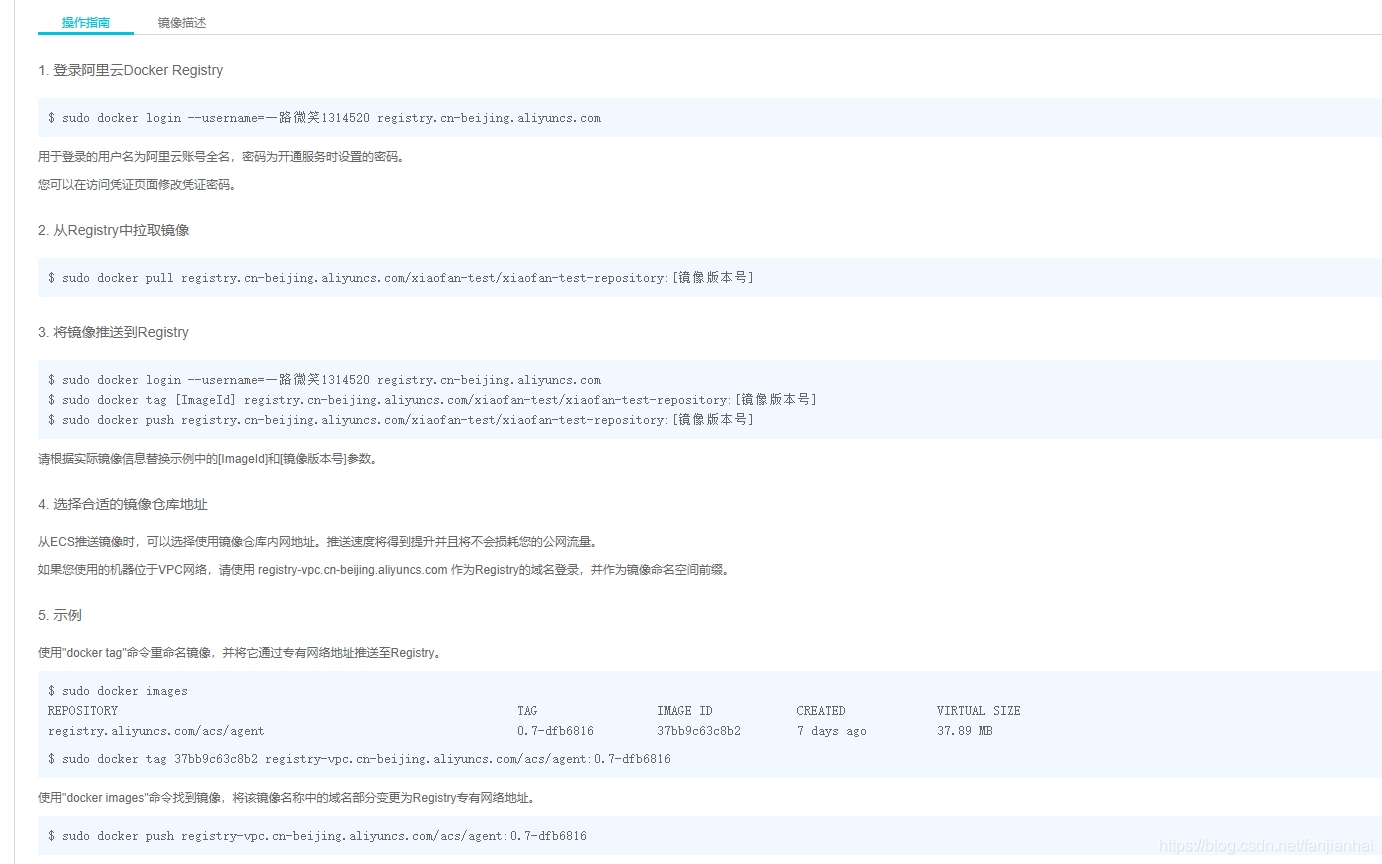
Task: Click the 'sudo docker images' command line
Action: coord(118,691)
